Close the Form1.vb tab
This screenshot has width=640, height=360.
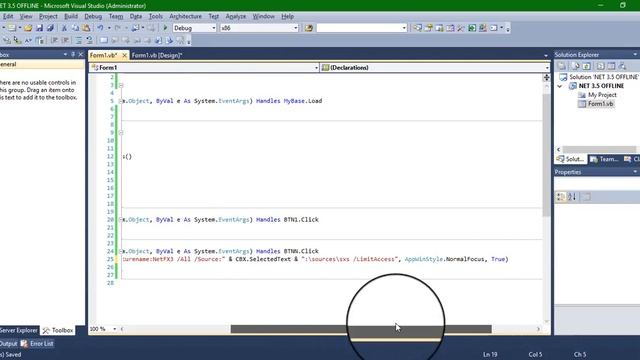point(124,55)
